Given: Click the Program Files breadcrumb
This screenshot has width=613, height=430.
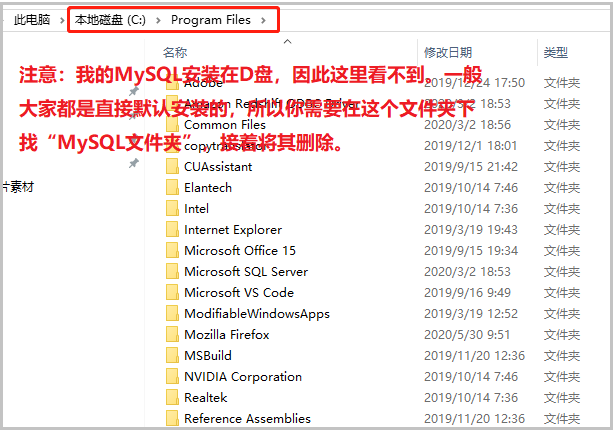Looking at the screenshot, I should (x=211, y=20).
